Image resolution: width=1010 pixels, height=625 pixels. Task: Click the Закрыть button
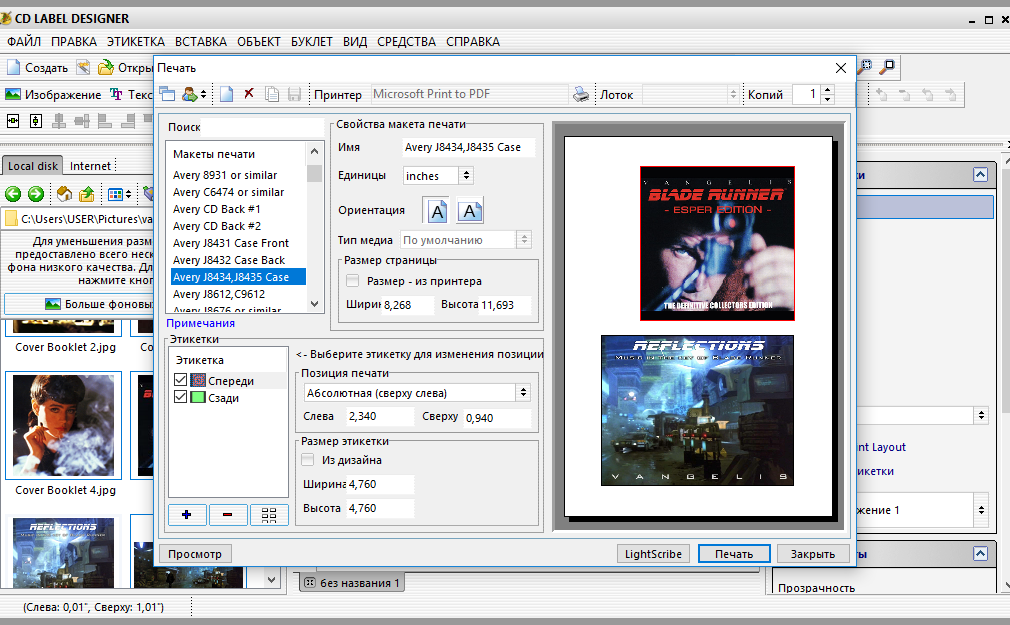tap(813, 553)
